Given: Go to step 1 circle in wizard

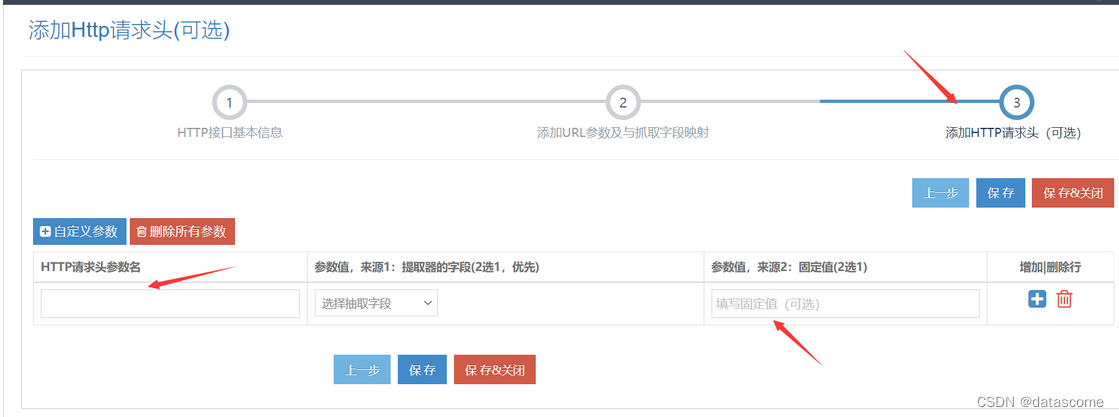Looking at the screenshot, I should [229, 103].
